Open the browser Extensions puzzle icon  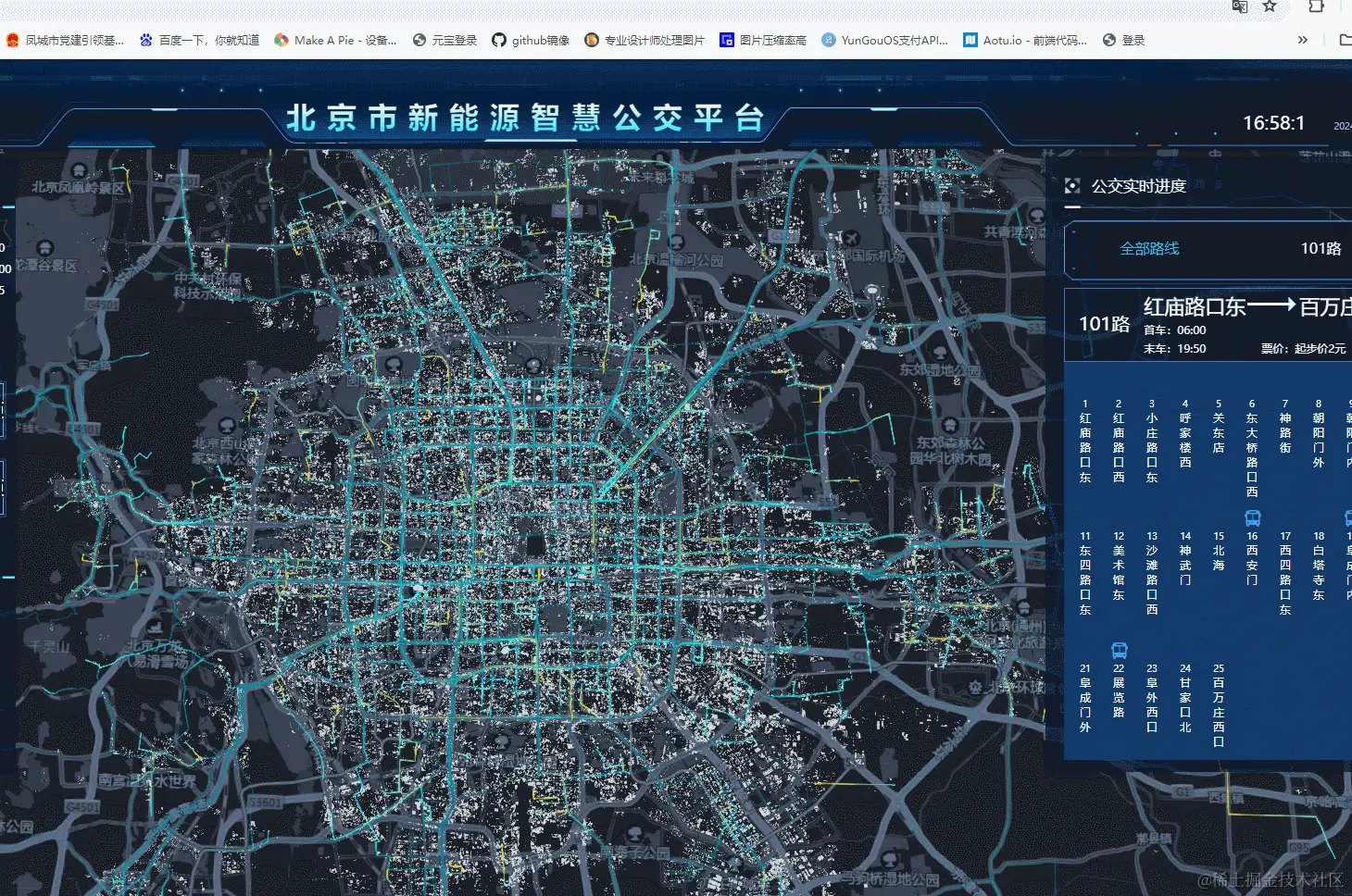pyautogui.click(x=1316, y=7)
